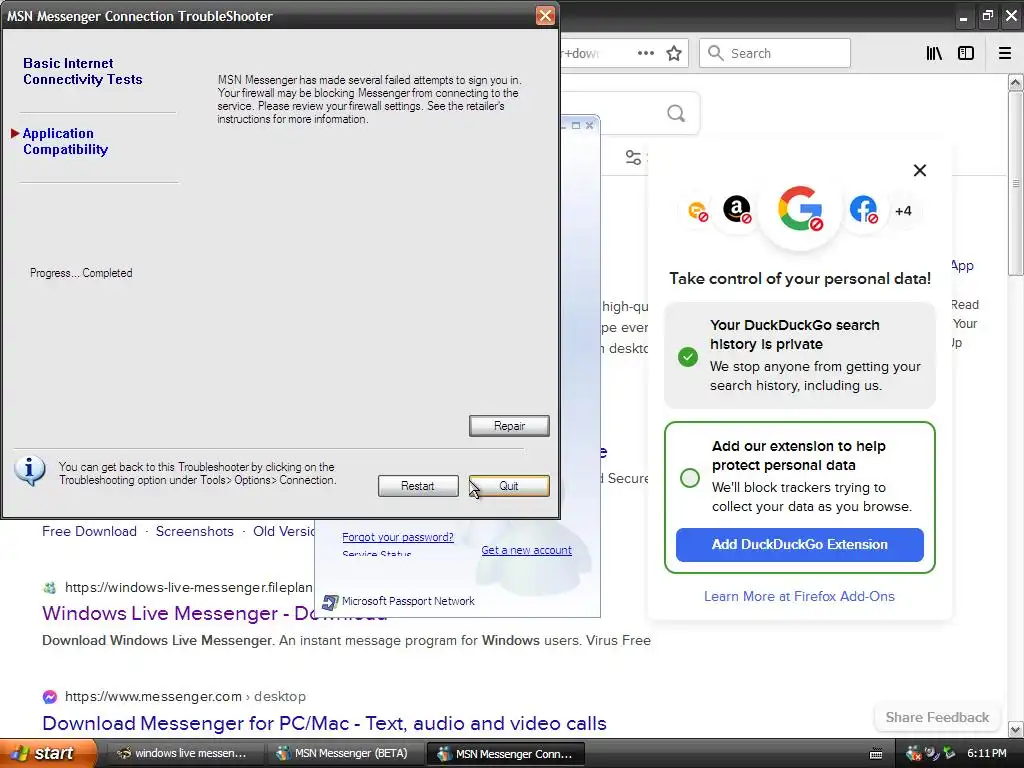
Task: Click the Quit button in the TroubleShooter
Action: point(509,486)
